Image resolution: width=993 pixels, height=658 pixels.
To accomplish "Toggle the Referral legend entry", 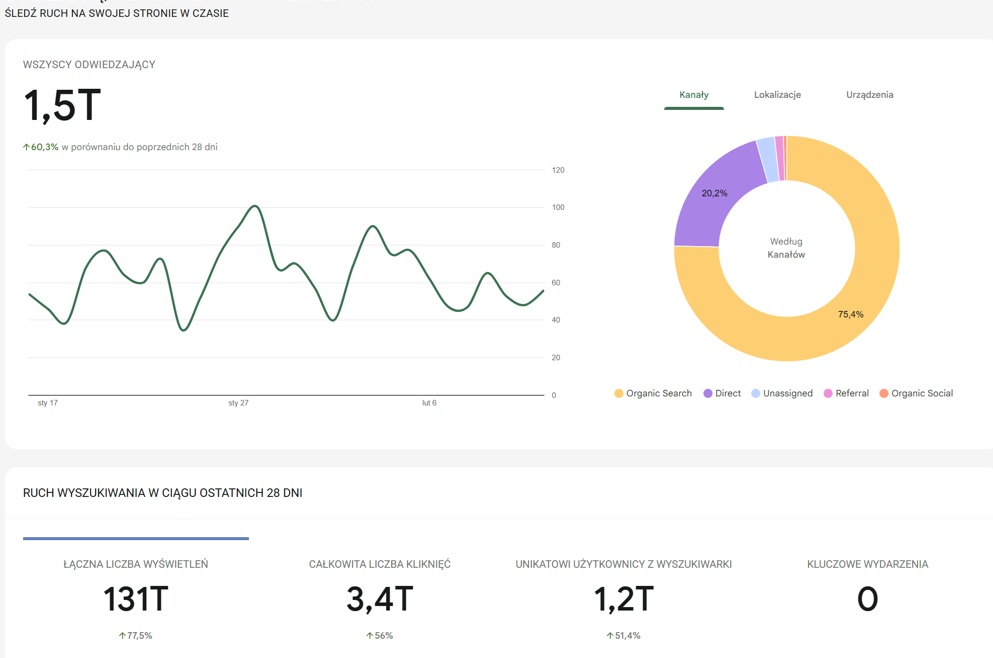I will [845, 394].
